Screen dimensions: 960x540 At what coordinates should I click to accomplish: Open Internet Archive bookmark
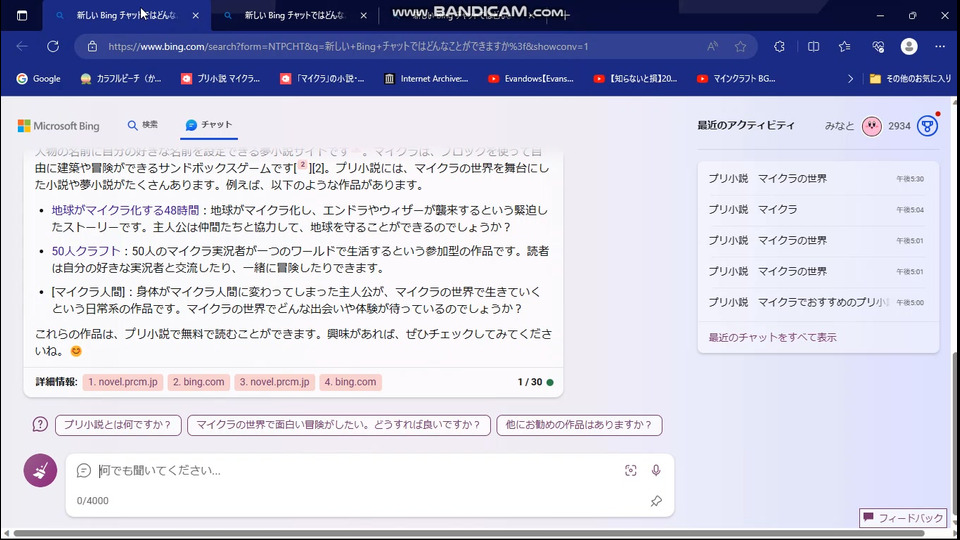[426, 78]
